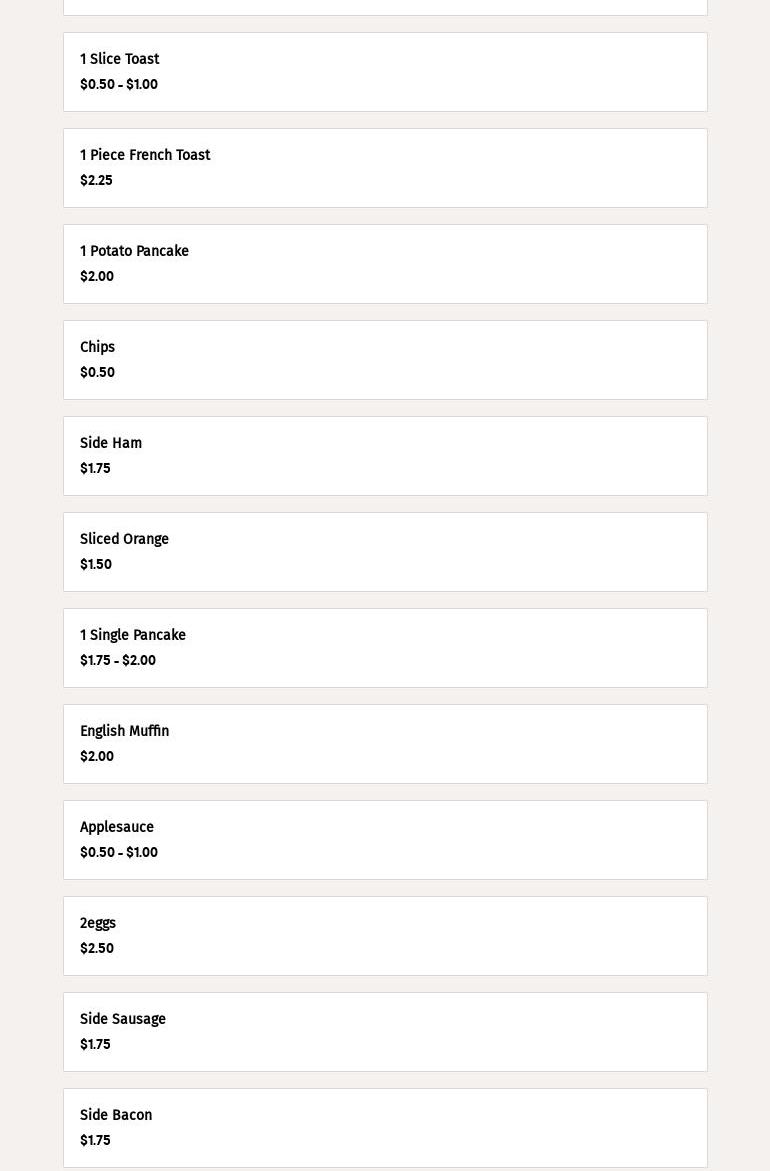Click the $0.50 – $1.00 price under Applesauce
This screenshot has height=1171, width=770.
pos(119,853)
